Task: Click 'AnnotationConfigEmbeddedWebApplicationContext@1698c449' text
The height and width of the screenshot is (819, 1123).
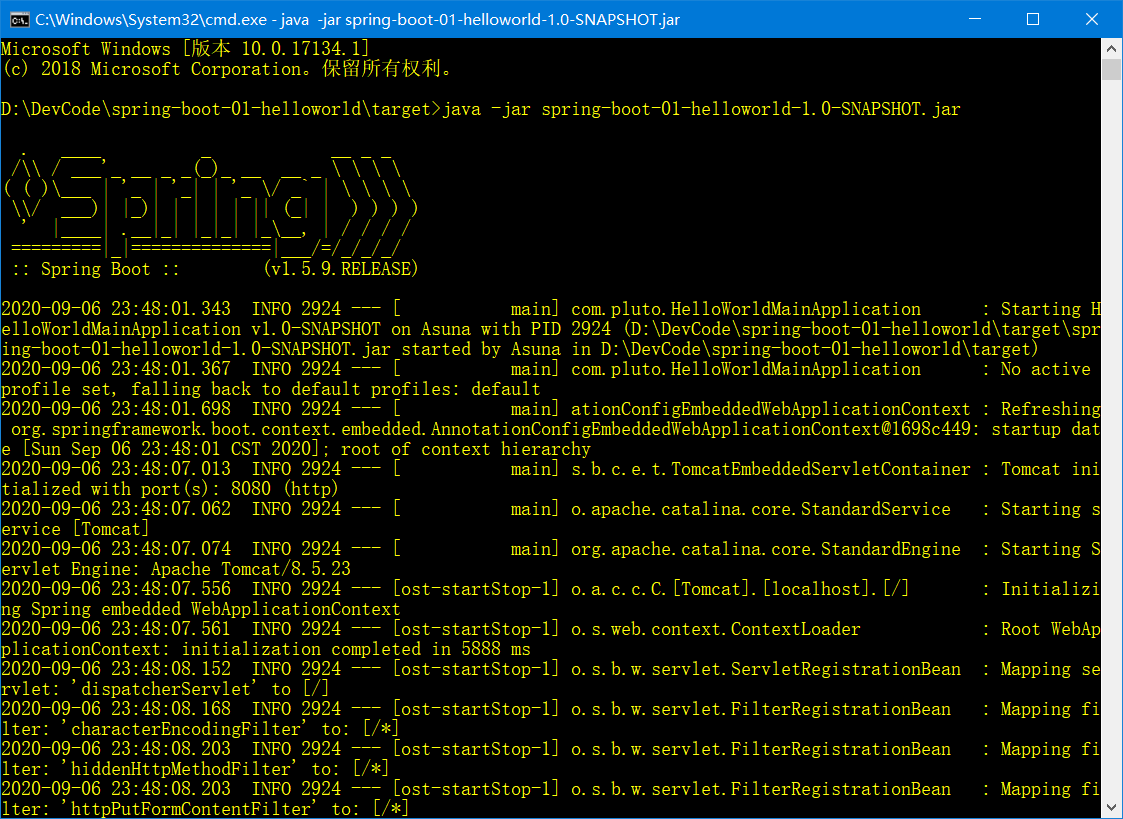Action: click(x=700, y=430)
